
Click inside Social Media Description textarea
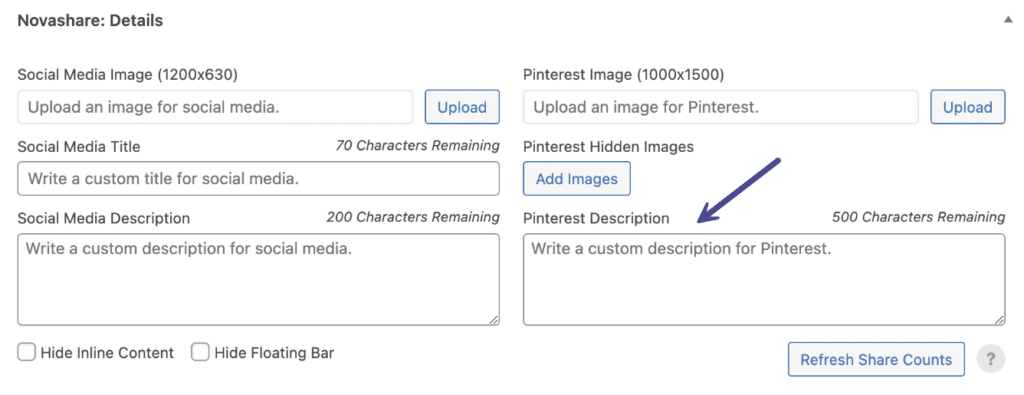pos(259,279)
